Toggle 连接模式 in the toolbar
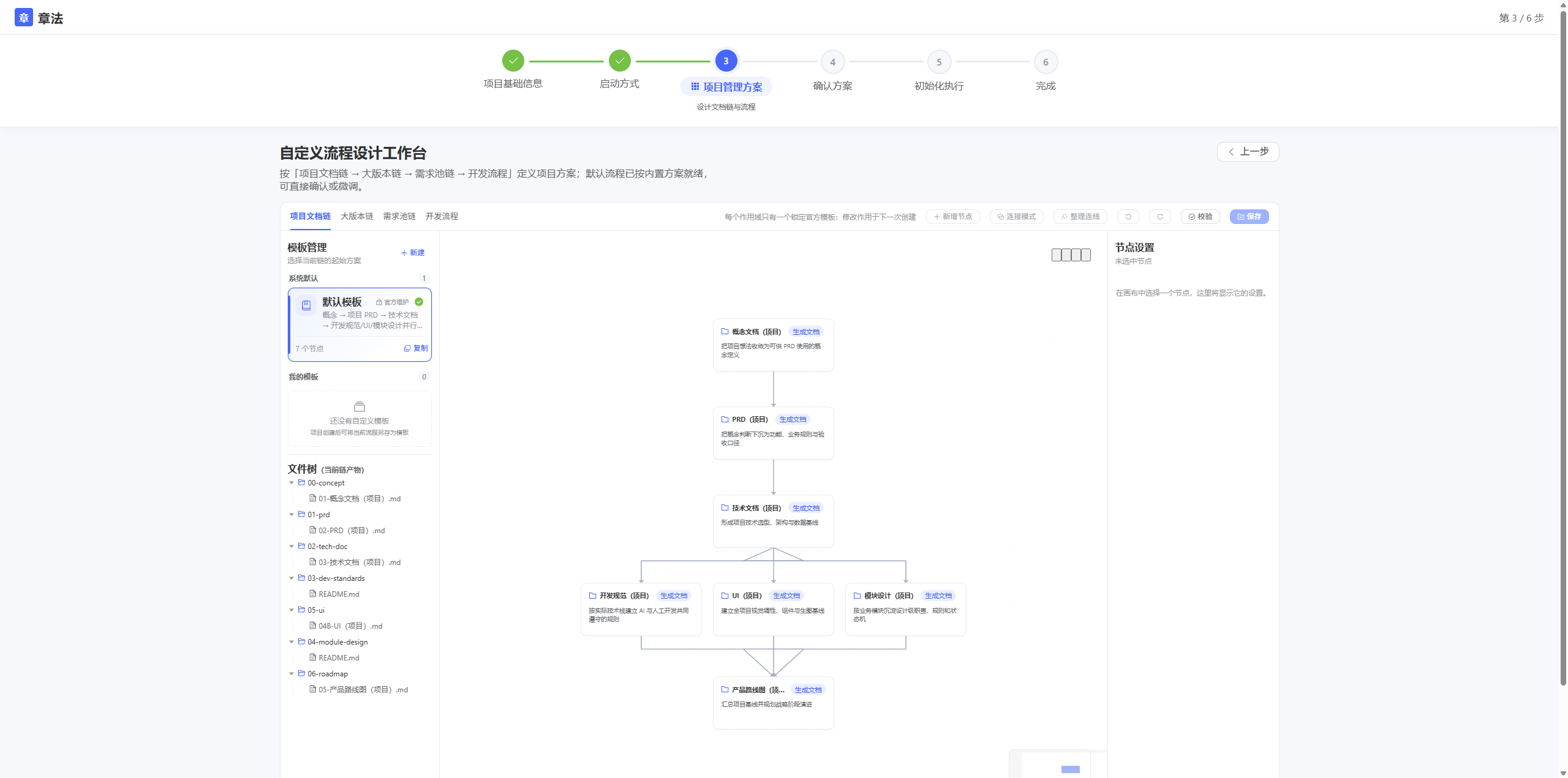 pyautogui.click(x=1017, y=217)
